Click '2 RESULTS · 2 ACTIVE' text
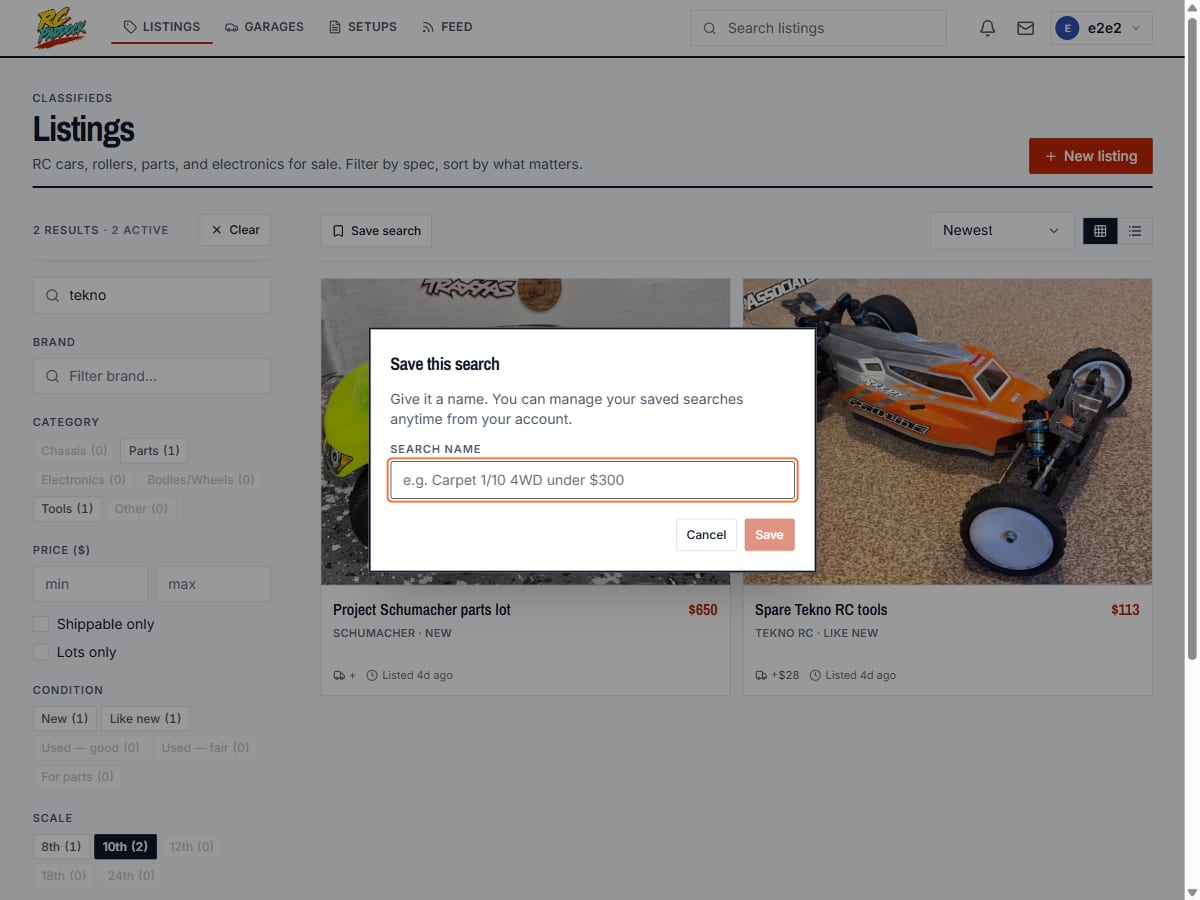This screenshot has width=1200, height=900. point(101,230)
